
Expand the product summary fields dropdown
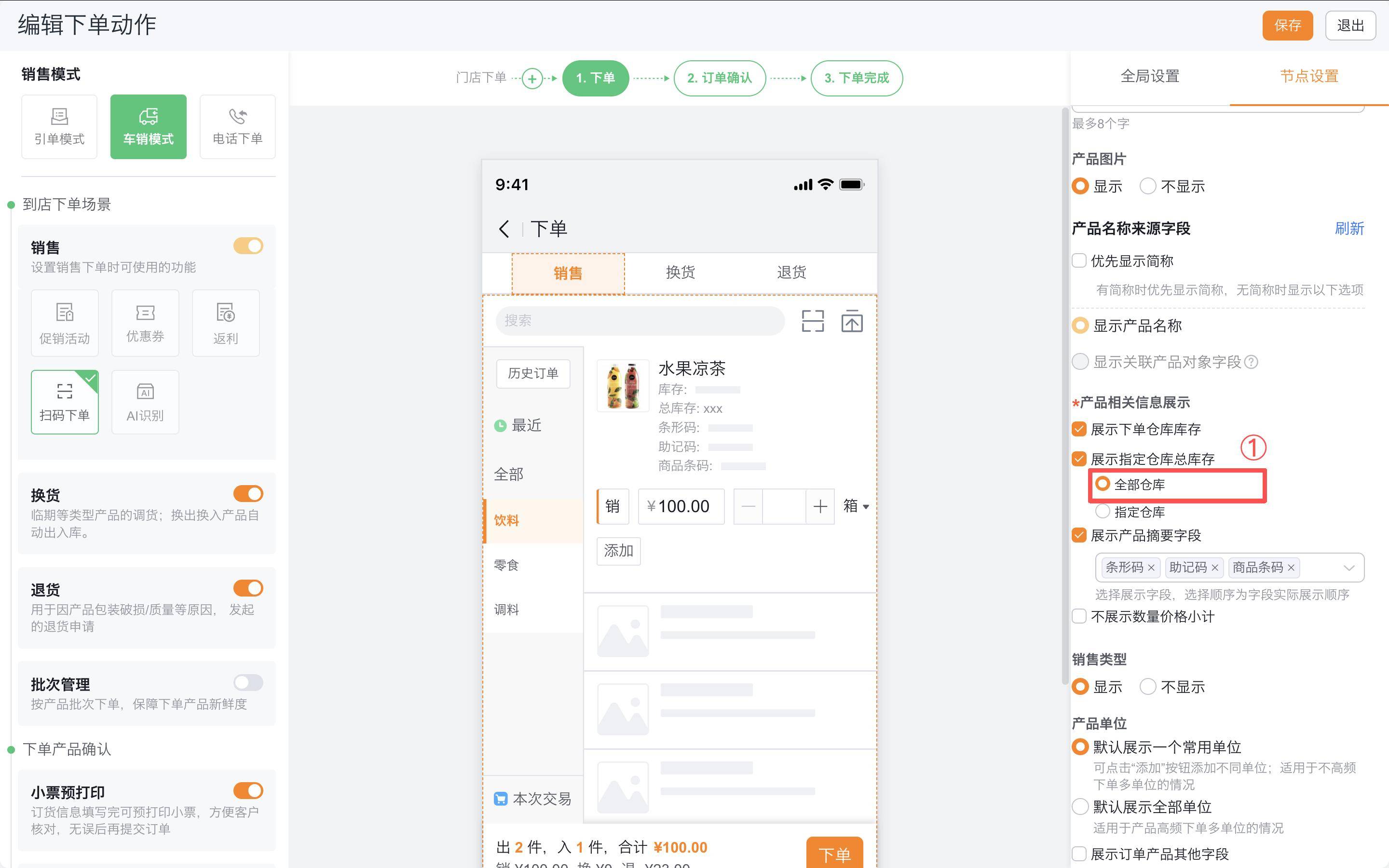1348,568
